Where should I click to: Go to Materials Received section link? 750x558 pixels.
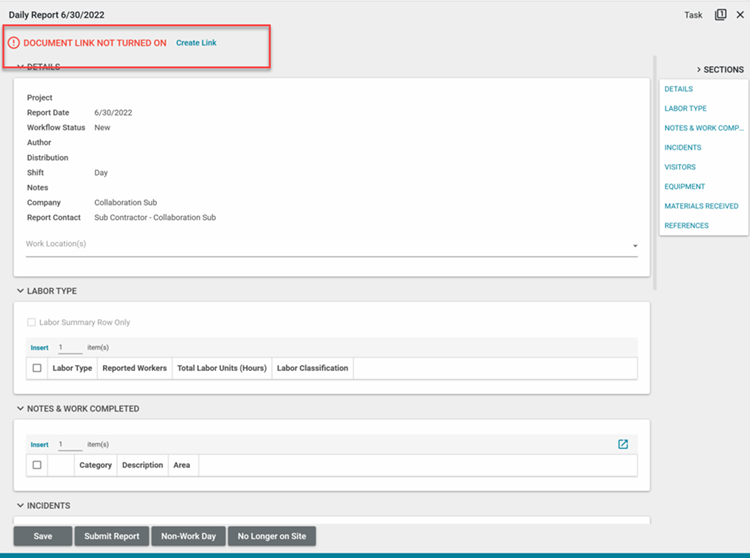point(701,206)
